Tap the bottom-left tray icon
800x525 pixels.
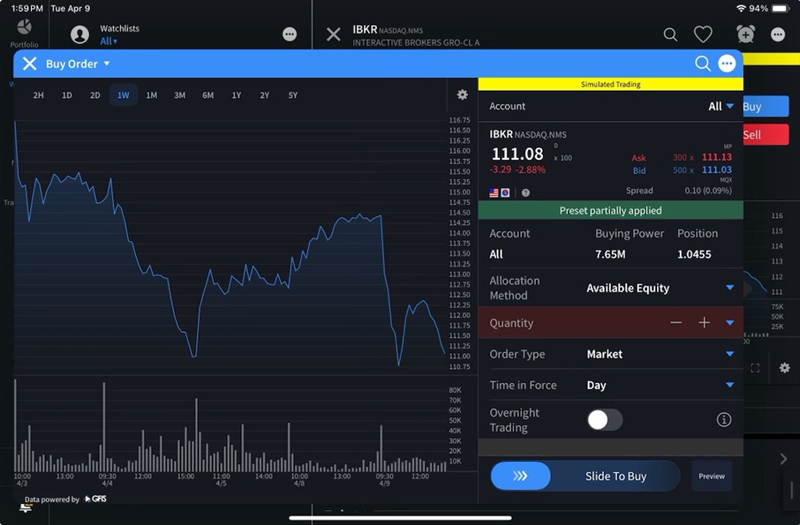(26, 508)
